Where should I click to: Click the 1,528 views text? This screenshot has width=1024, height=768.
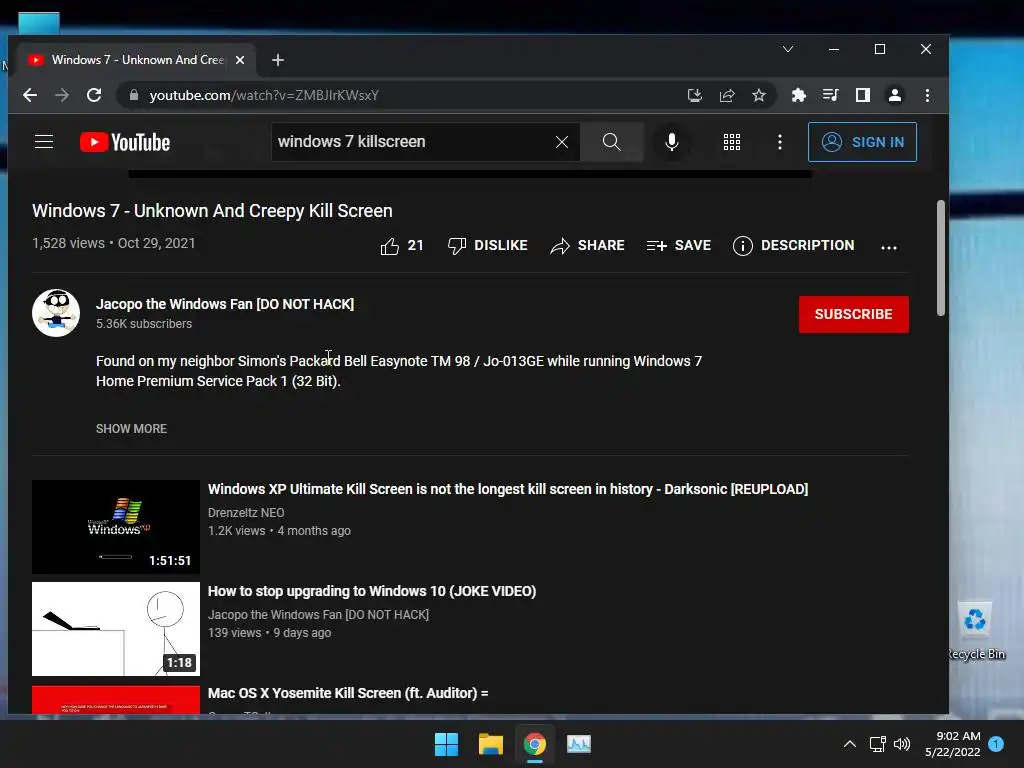pos(68,243)
